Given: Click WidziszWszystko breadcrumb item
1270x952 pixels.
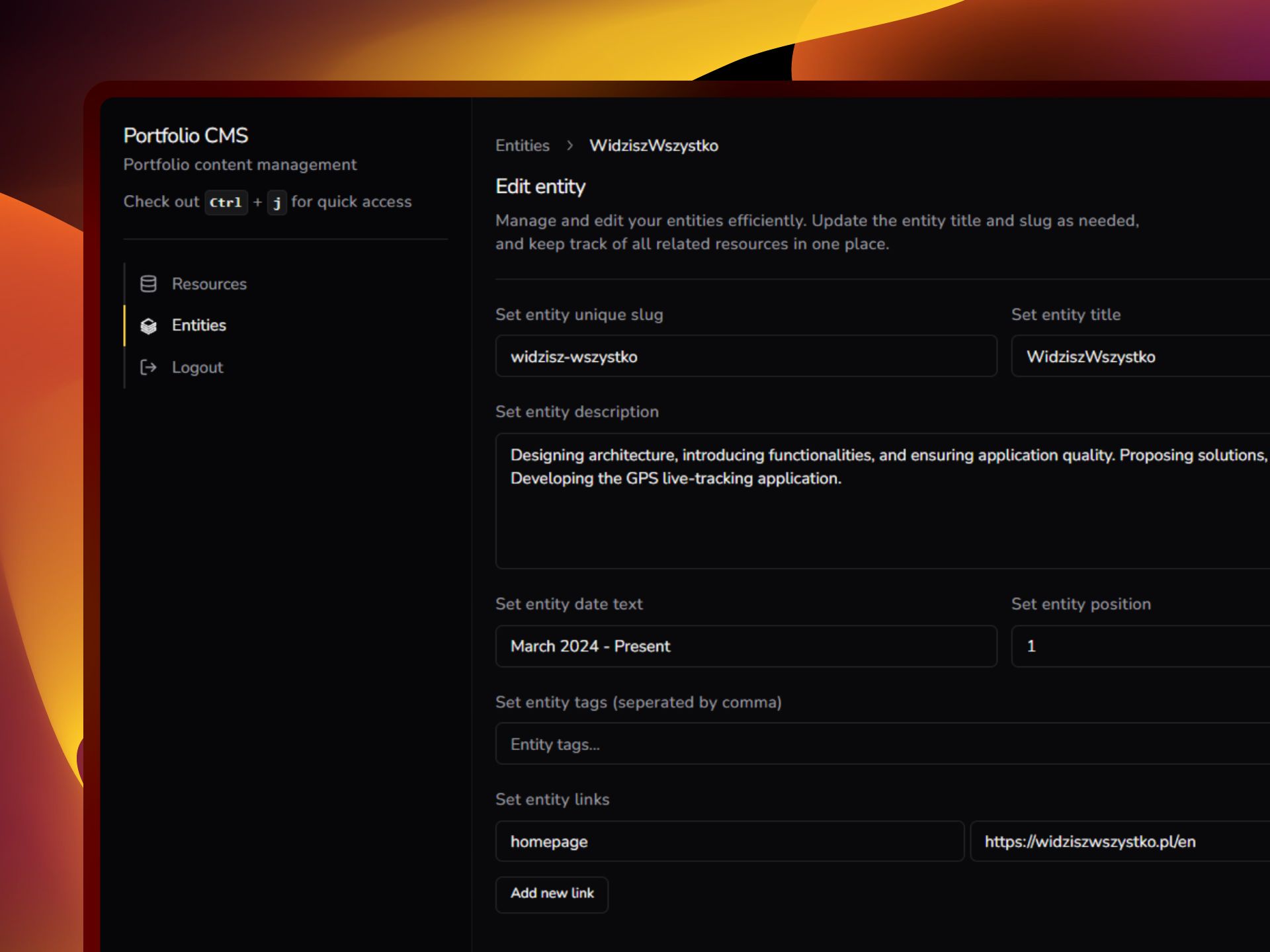Looking at the screenshot, I should click(x=654, y=145).
